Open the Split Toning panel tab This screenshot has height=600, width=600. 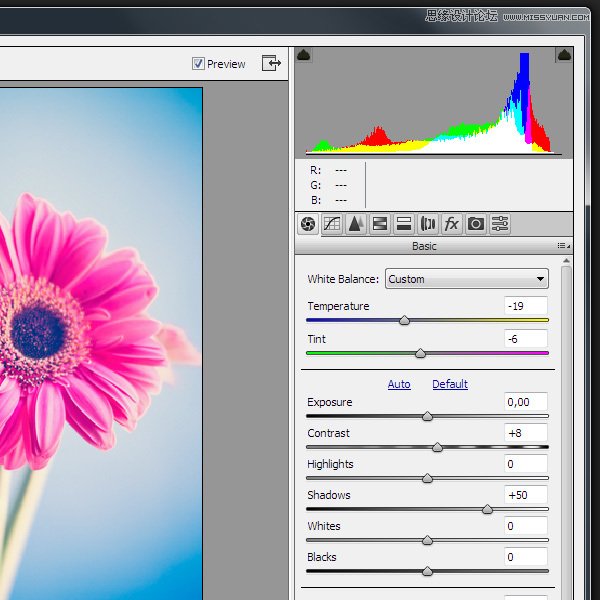click(x=404, y=224)
